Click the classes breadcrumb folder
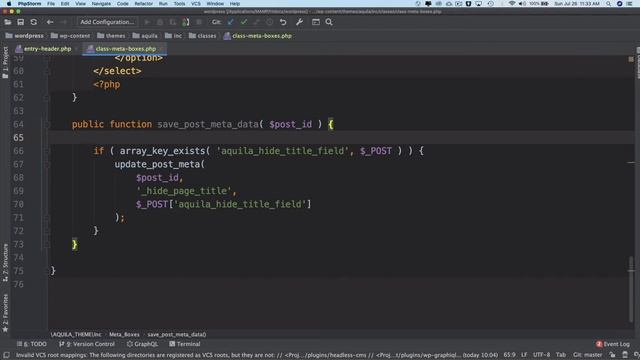This screenshot has width=640, height=360. 202,36
